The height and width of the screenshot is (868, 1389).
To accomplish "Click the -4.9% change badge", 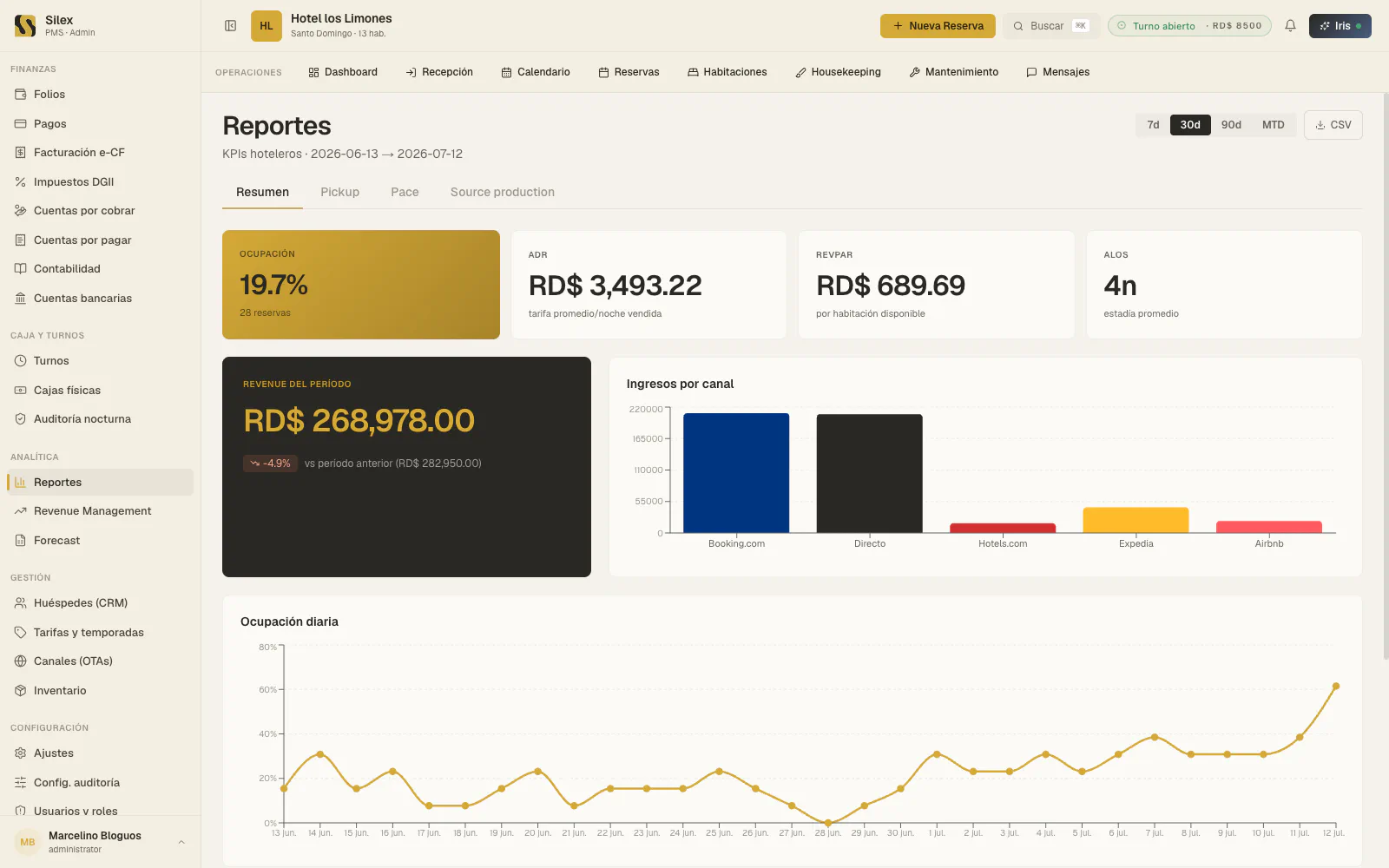I will click(271, 464).
